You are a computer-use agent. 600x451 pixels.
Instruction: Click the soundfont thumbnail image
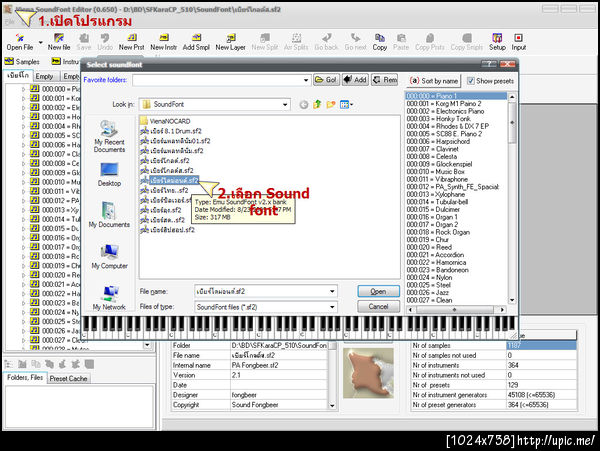coord(368,373)
